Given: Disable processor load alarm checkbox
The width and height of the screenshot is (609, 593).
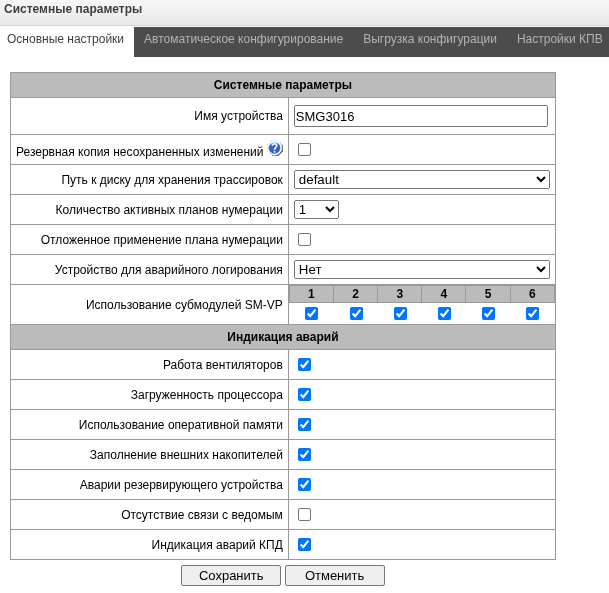Looking at the screenshot, I should point(304,394).
